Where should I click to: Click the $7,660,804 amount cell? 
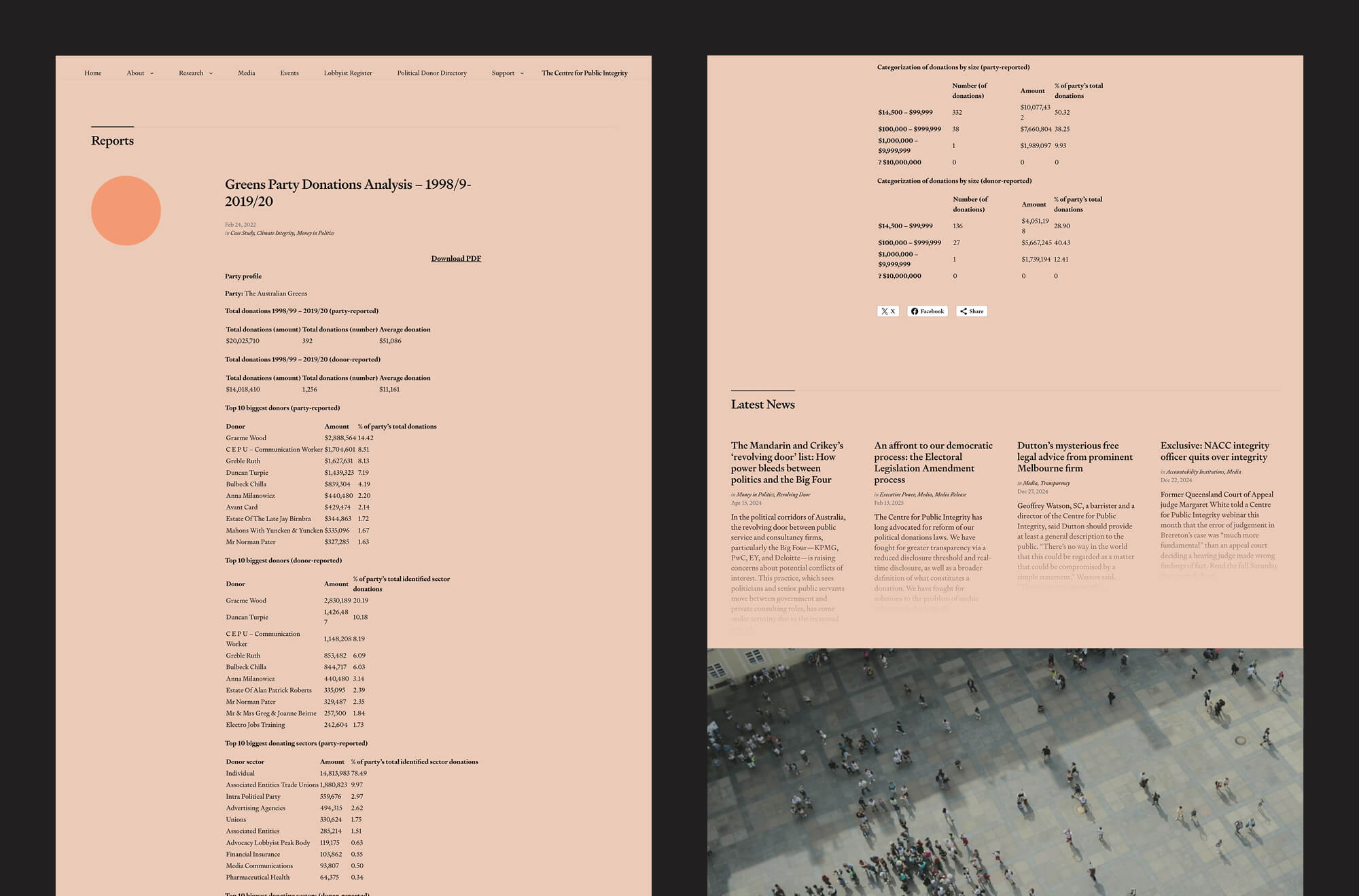coord(1036,129)
